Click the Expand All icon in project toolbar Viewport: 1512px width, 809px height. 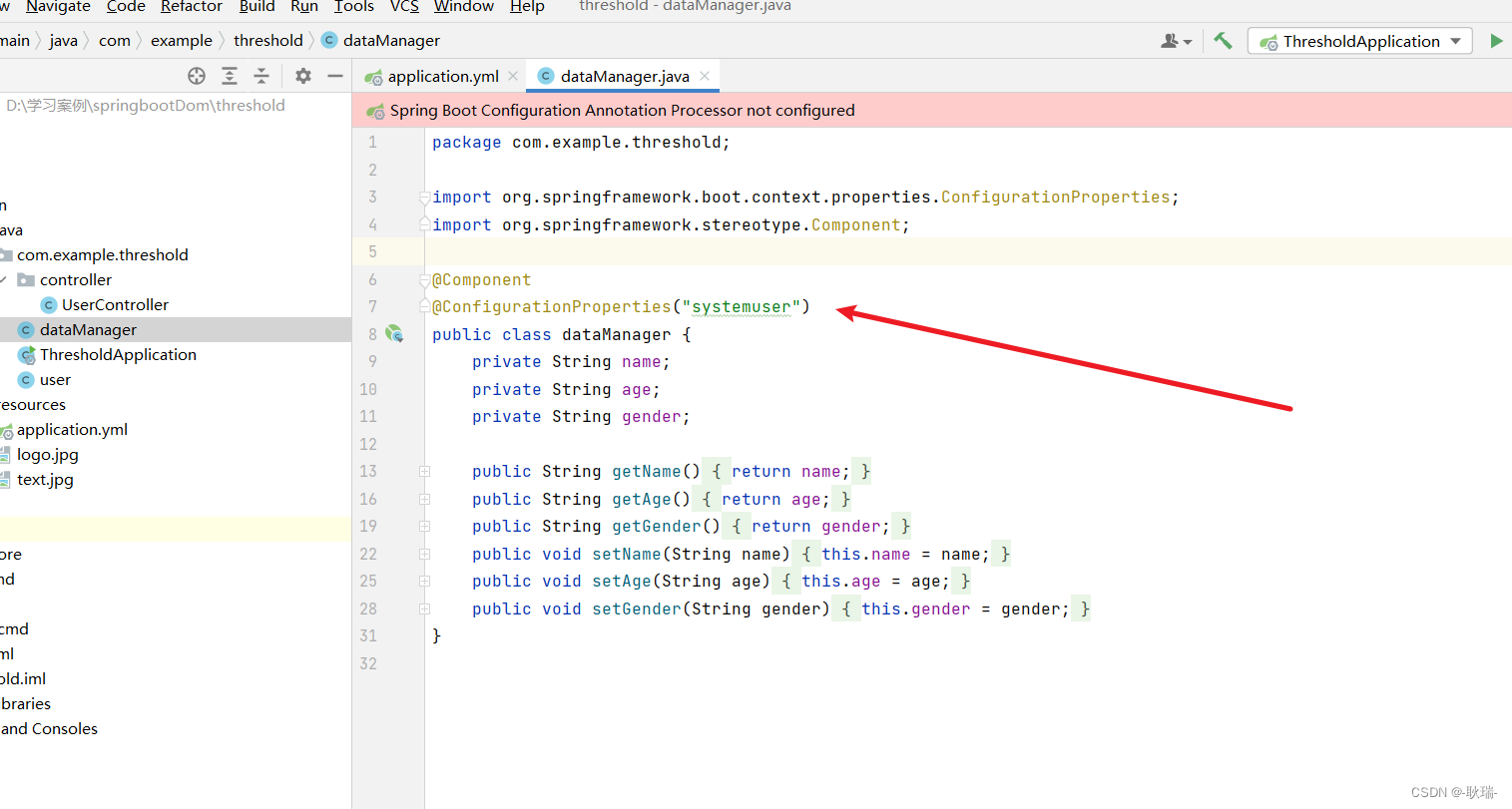click(x=230, y=75)
